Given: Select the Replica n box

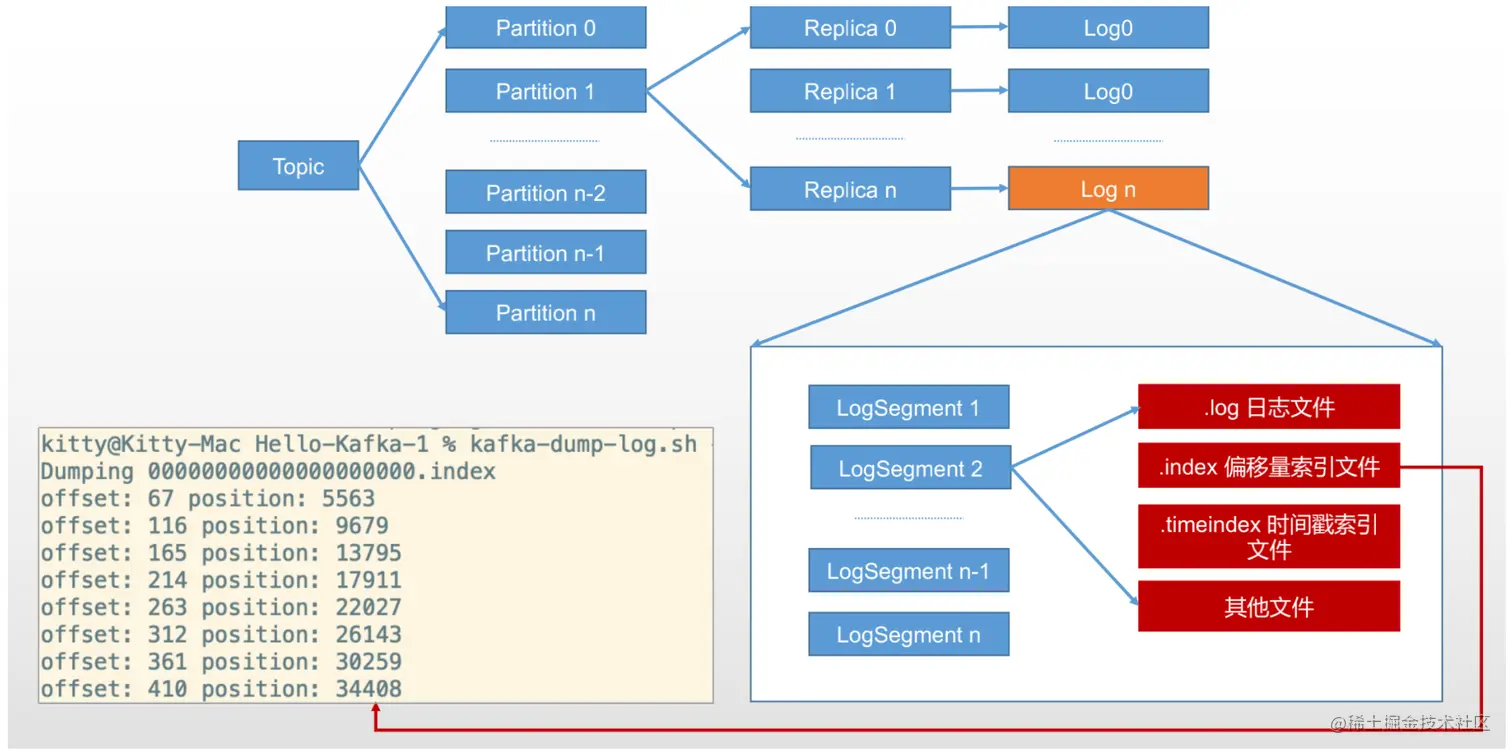Looking at the screenshot, I should [850, 188].
